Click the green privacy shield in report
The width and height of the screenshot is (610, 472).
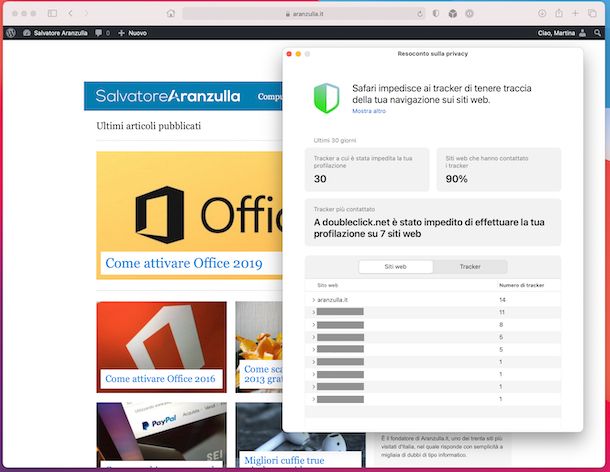pyautogui.click(x=326, y=98)
